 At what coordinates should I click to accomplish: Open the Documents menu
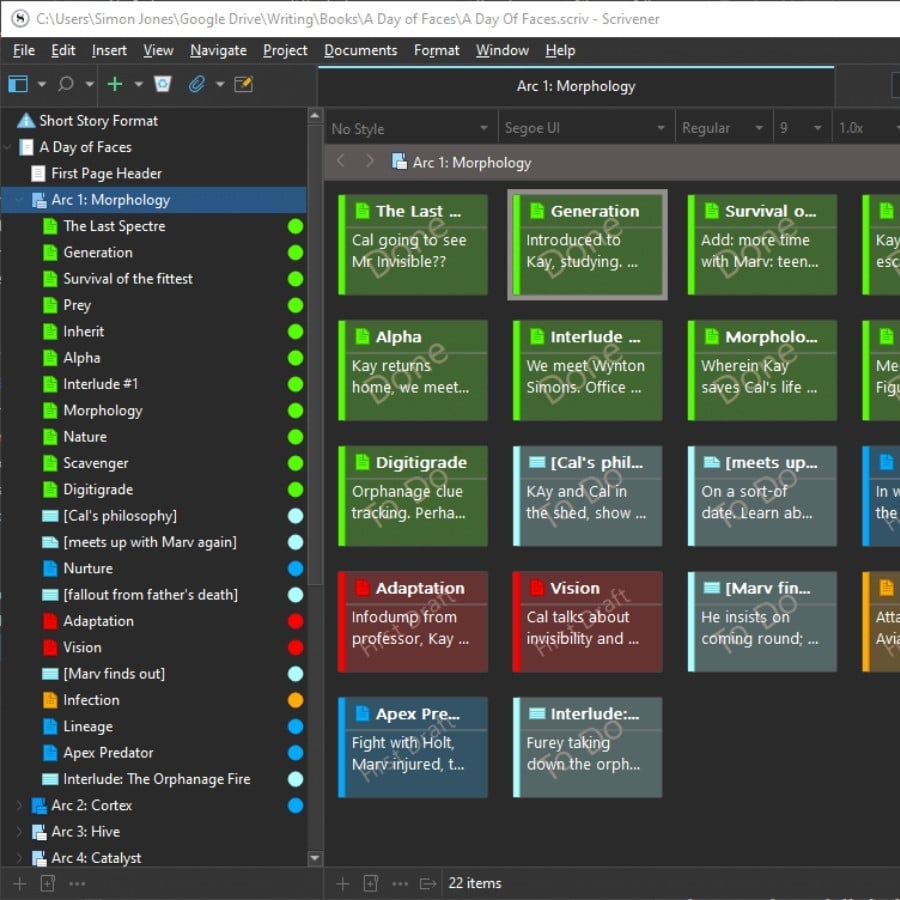click(x=360, y=50)
